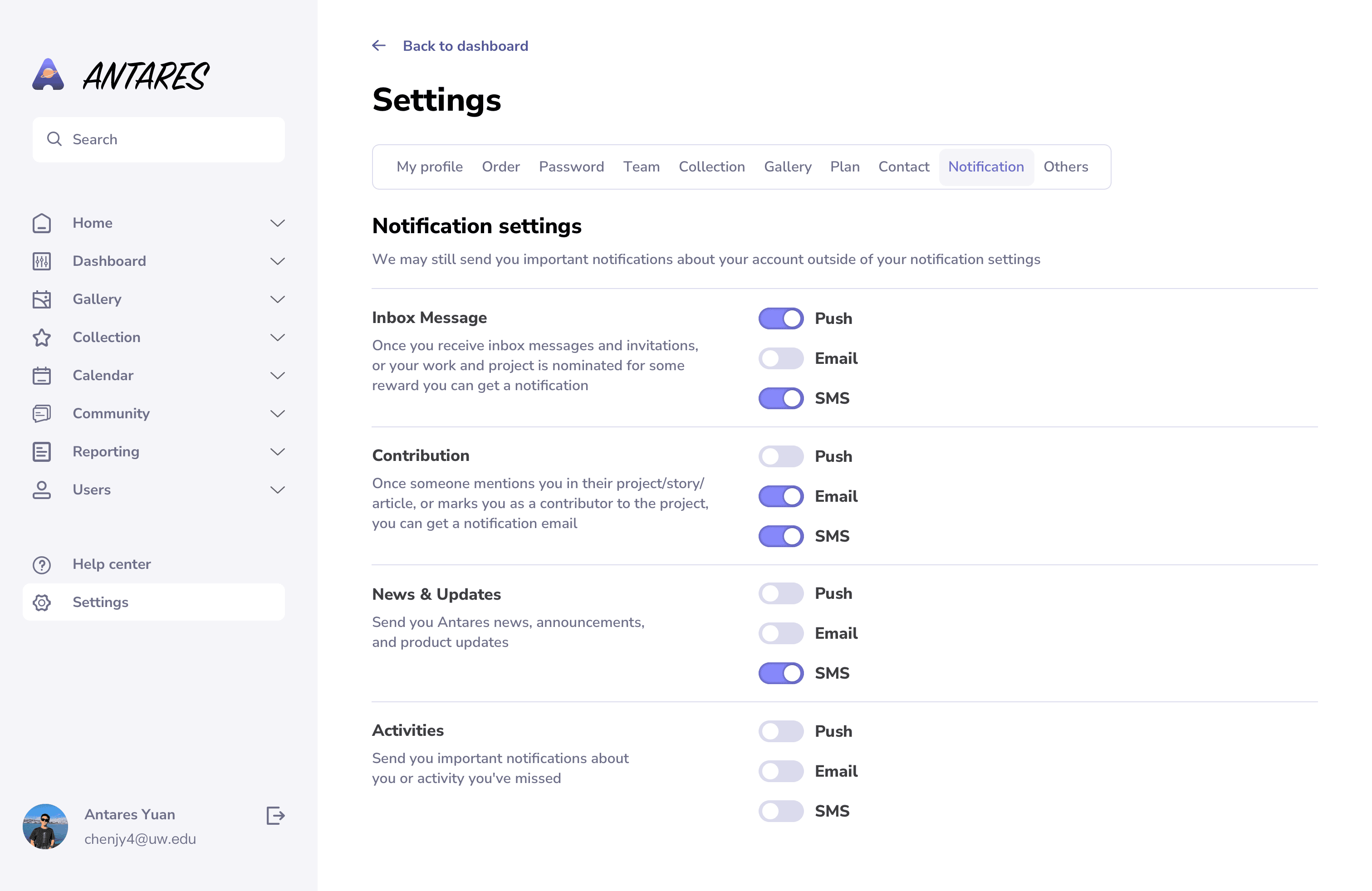Expand the Users sidebar chevron
This screenshot has height=891, width=1372.
click(277, 490)
